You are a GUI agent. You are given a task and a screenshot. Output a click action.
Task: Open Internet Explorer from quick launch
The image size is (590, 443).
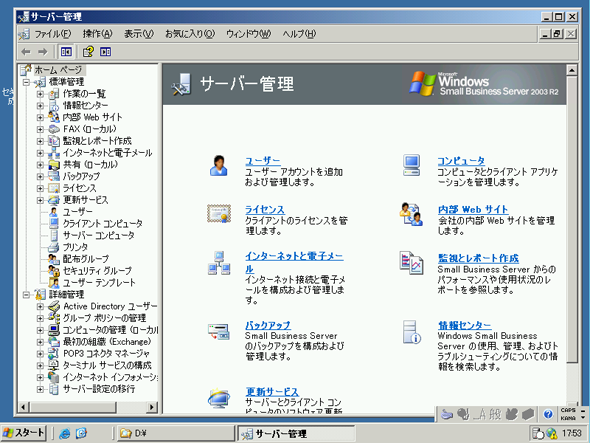(65, 434)
